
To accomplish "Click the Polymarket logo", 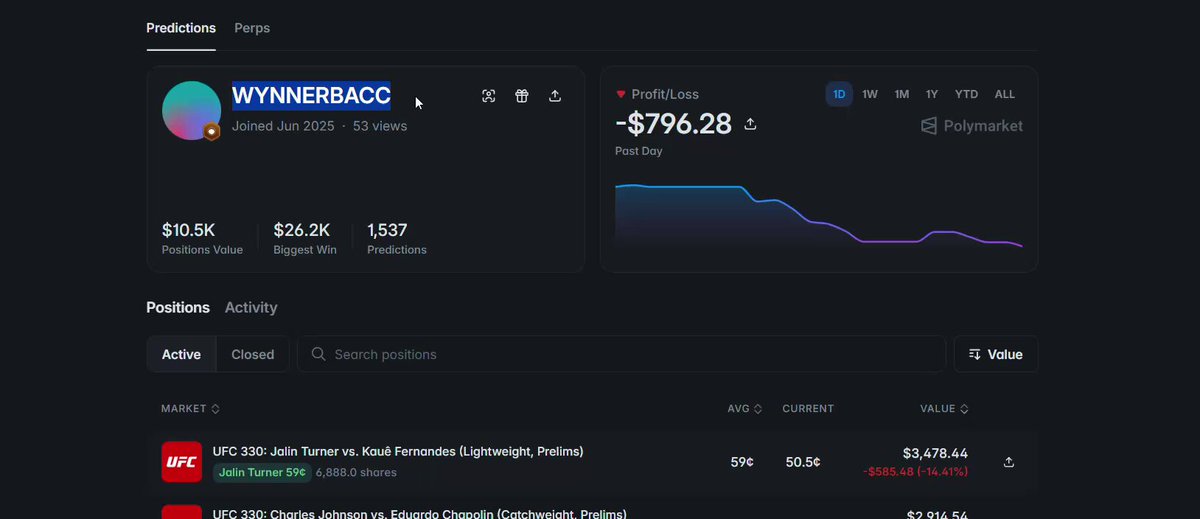I will (971, 126).
